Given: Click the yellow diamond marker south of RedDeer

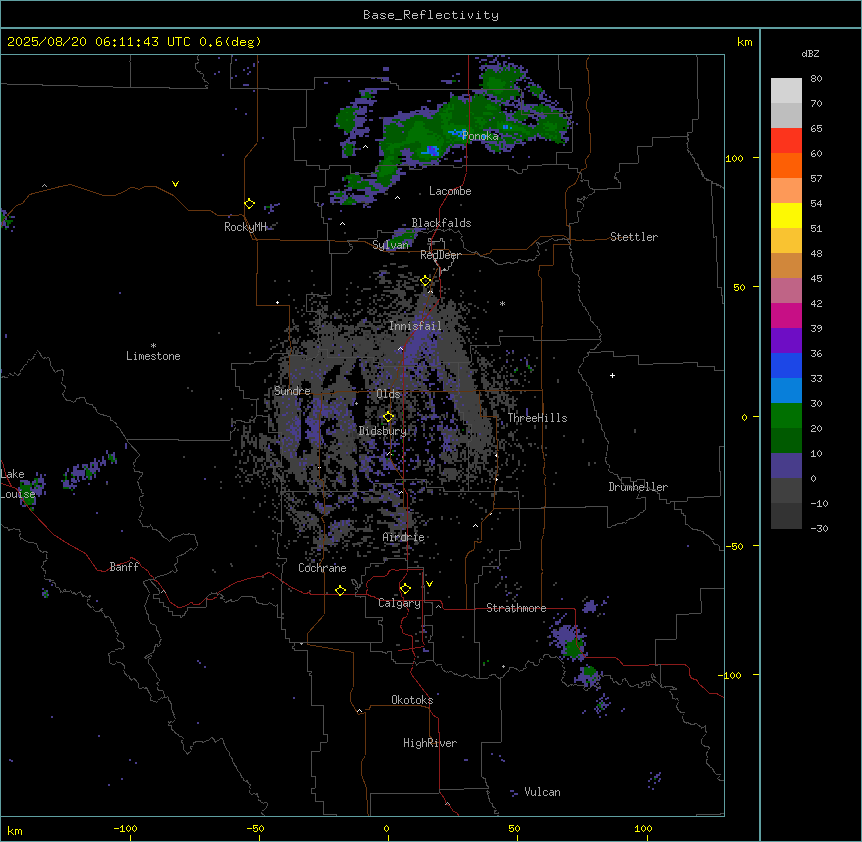Looking at the screenshot, I should 426,281.
